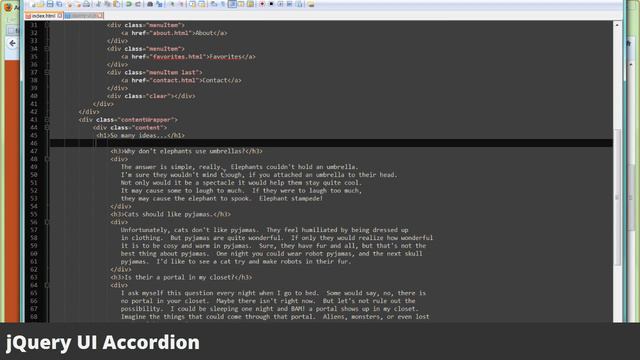Image resolution: width=640 pixels, height=360 pixels.
Task: Stop macro recording
Action: pos(271,4)
